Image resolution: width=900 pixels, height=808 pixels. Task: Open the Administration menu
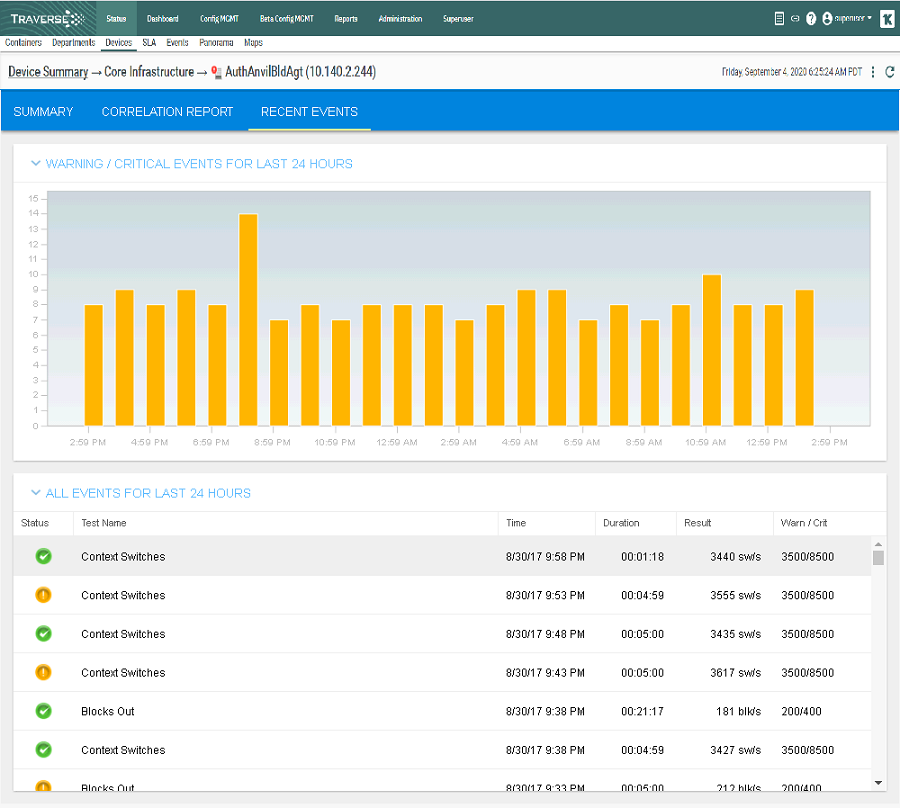click(400, 18)
